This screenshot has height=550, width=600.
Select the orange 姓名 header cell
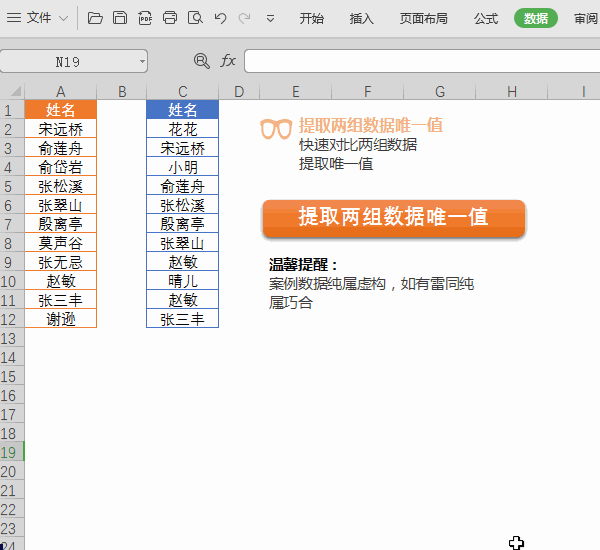(60, 110)
